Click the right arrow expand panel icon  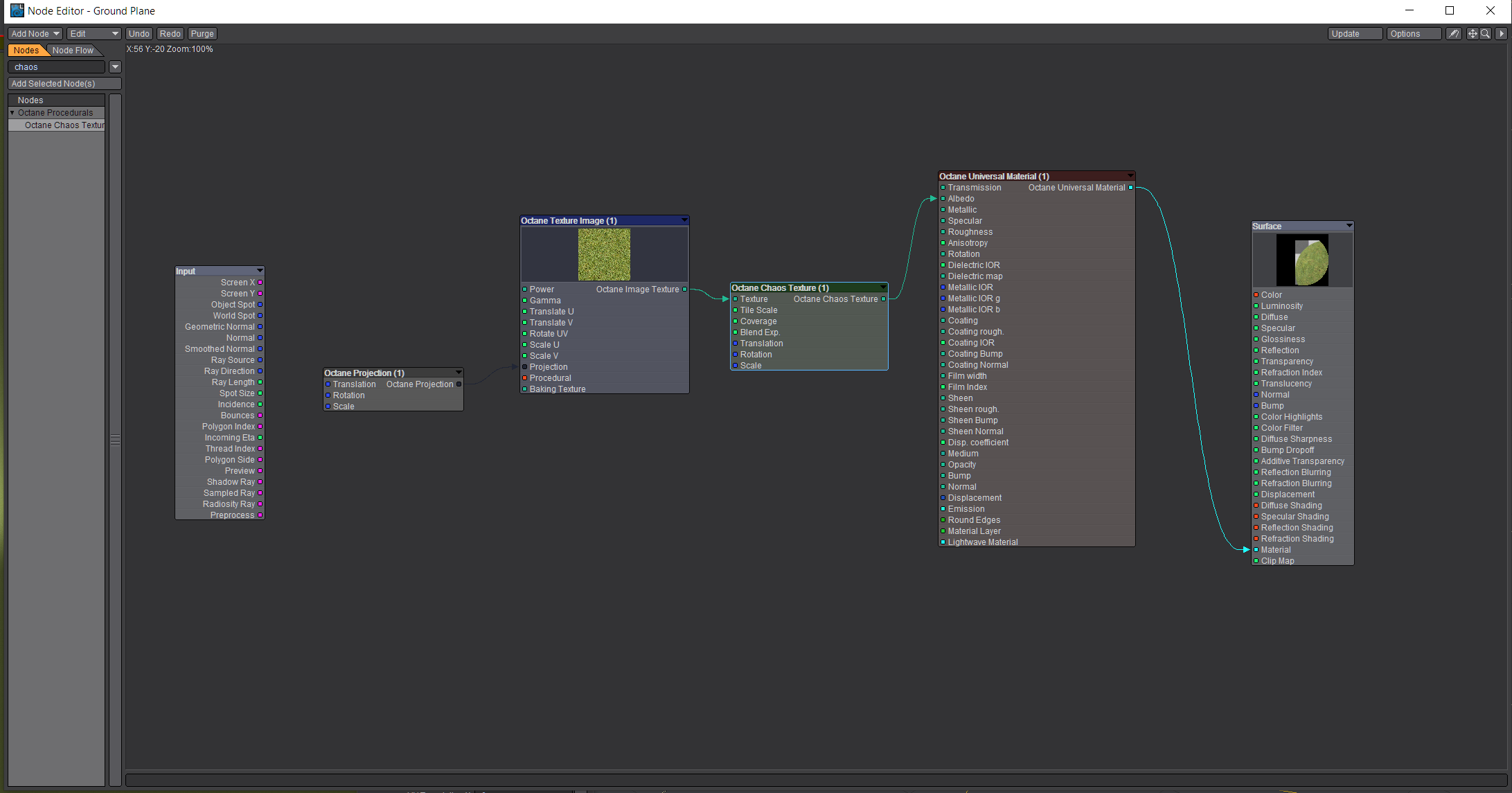click(x=1501, y=33)
